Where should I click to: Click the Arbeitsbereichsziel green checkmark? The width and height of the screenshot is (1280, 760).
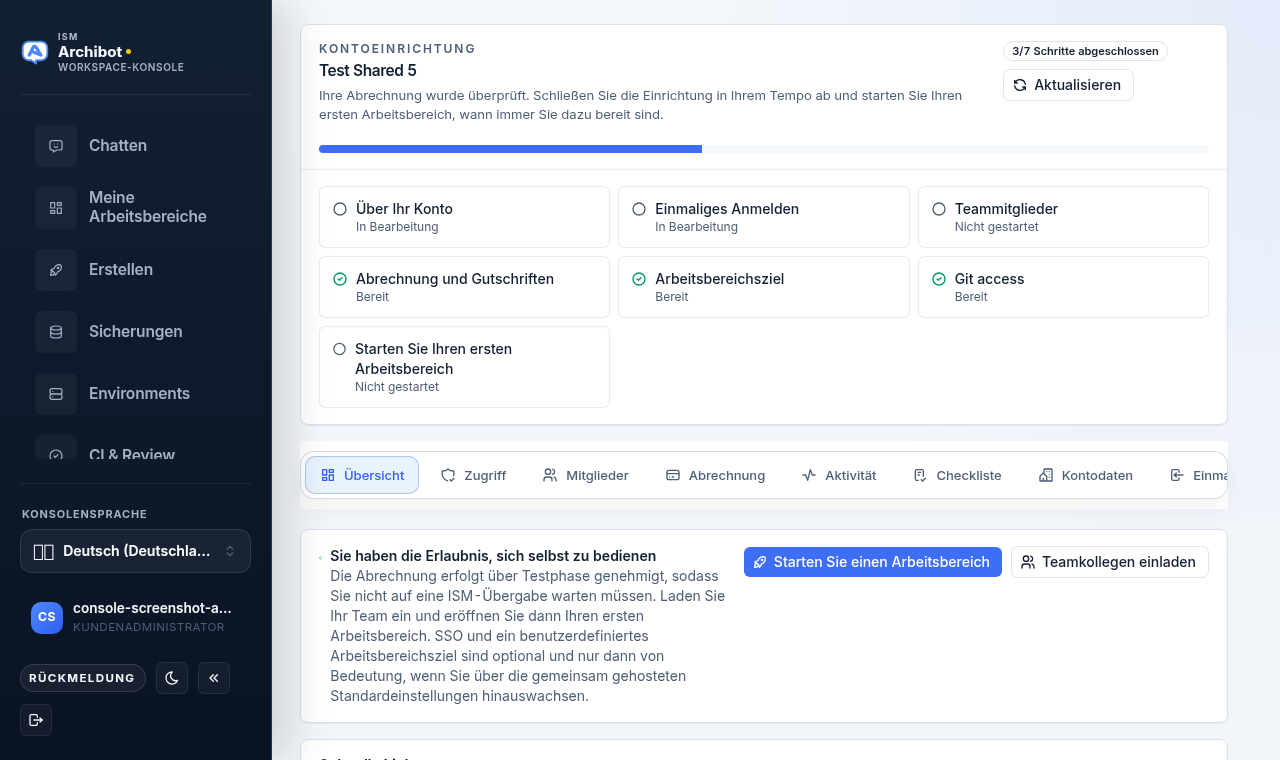pos(639,279)
